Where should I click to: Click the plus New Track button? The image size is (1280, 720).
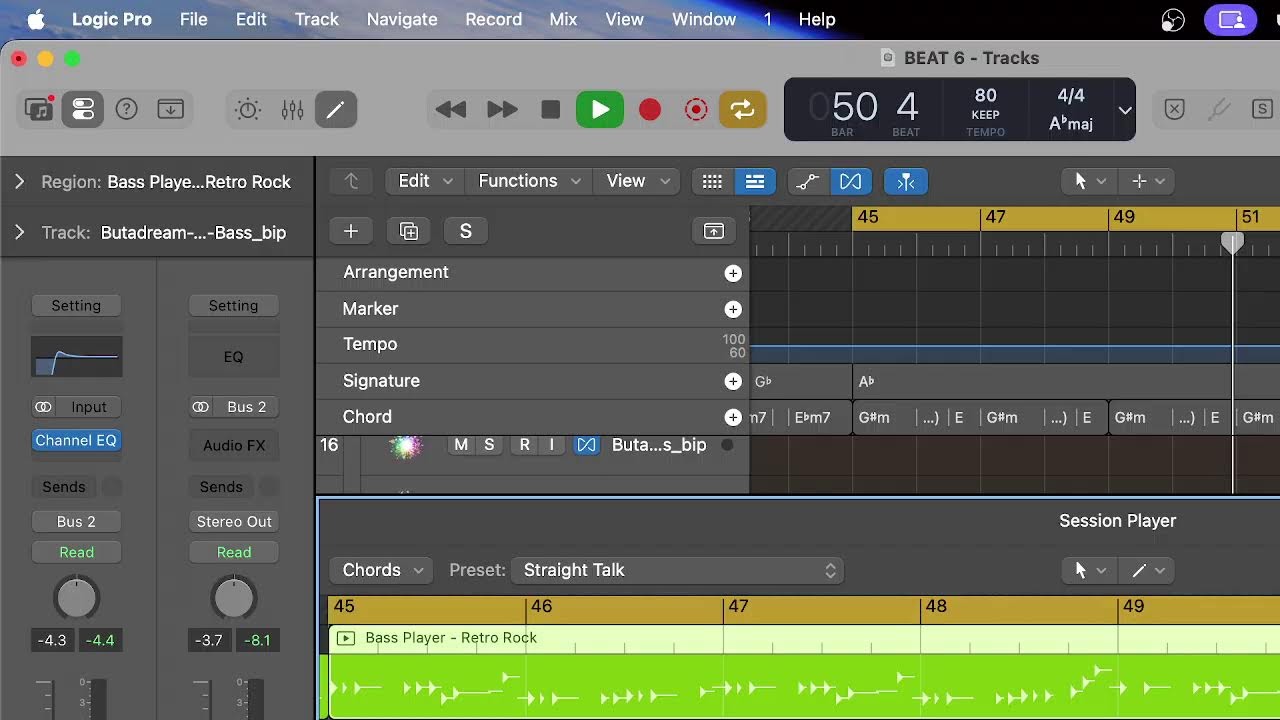[351, 231]
